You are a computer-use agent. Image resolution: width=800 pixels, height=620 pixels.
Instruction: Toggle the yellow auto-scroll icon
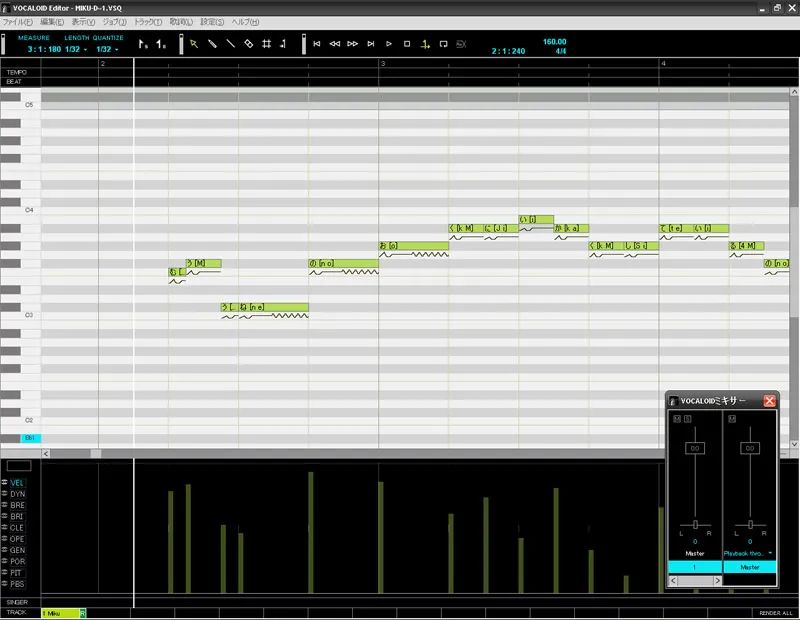425,44
